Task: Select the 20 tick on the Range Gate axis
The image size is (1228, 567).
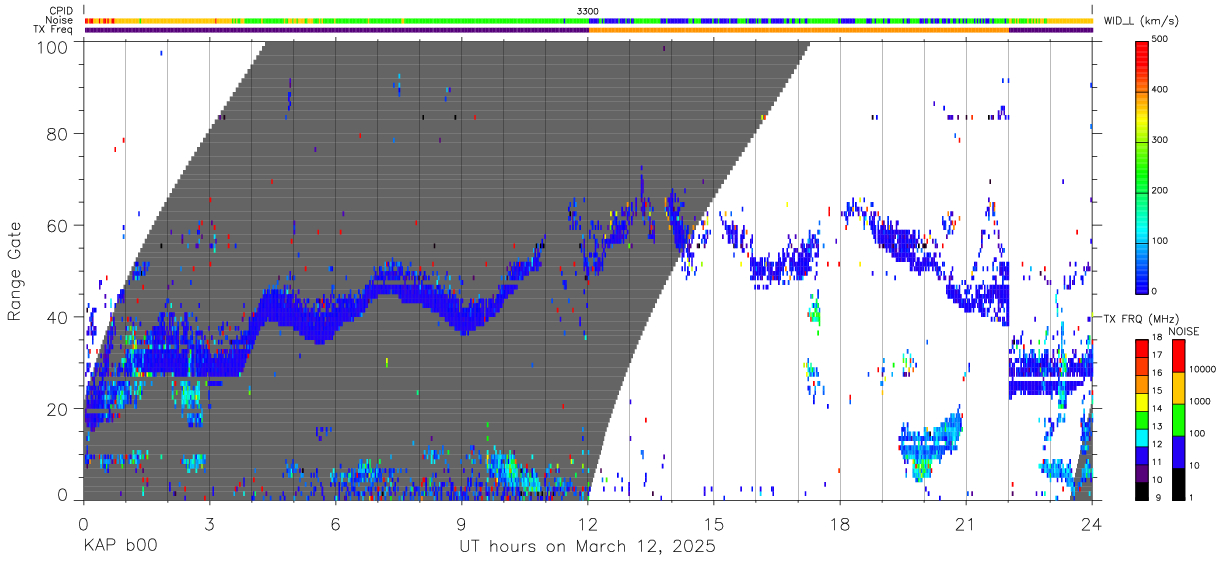Action: click(58, 408)
